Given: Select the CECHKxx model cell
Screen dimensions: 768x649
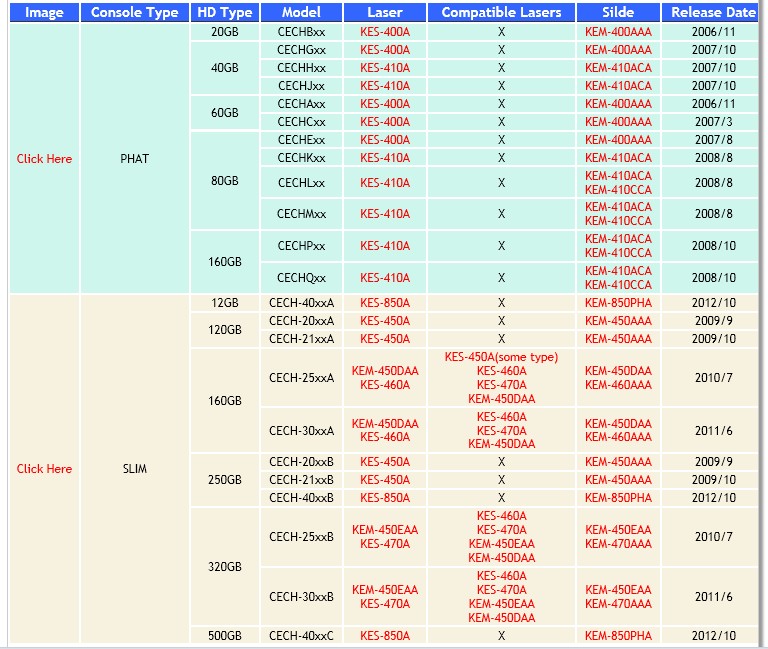Looking at the screenshot, I should coord(301,158).
